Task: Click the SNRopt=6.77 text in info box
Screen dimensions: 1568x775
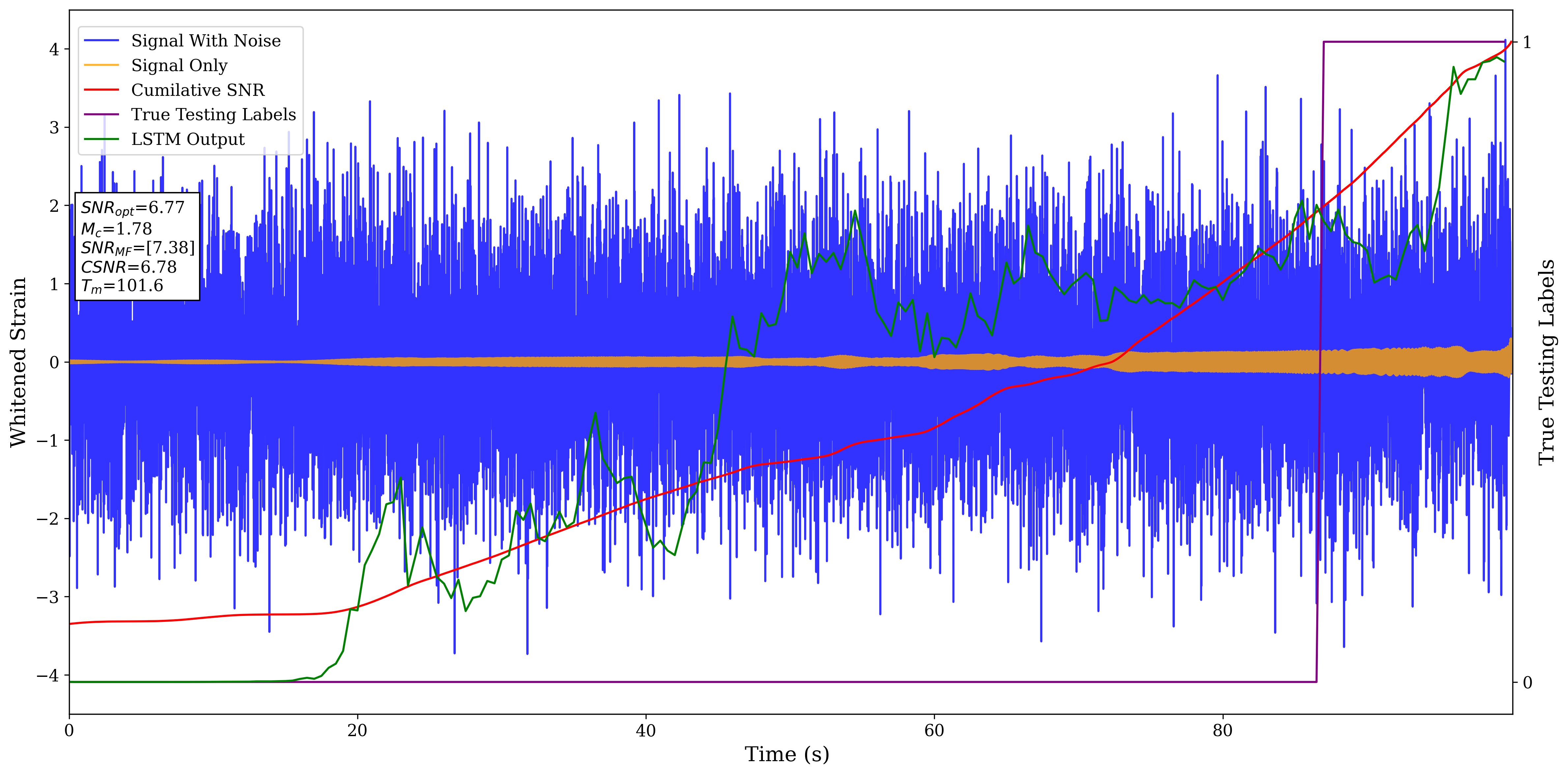Action: tap(132, 208)
